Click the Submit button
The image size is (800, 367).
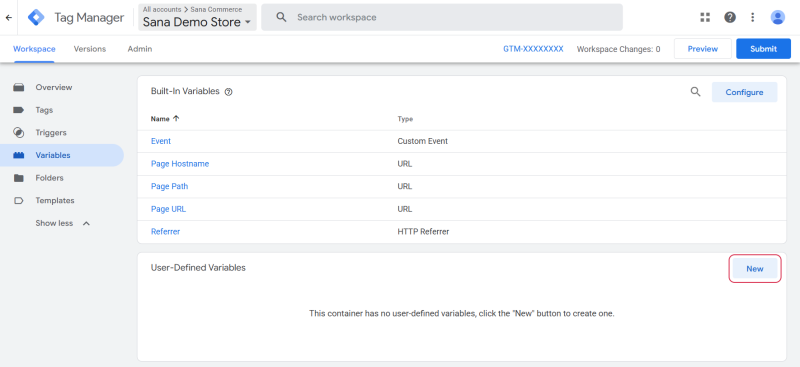tap(763, 49)
